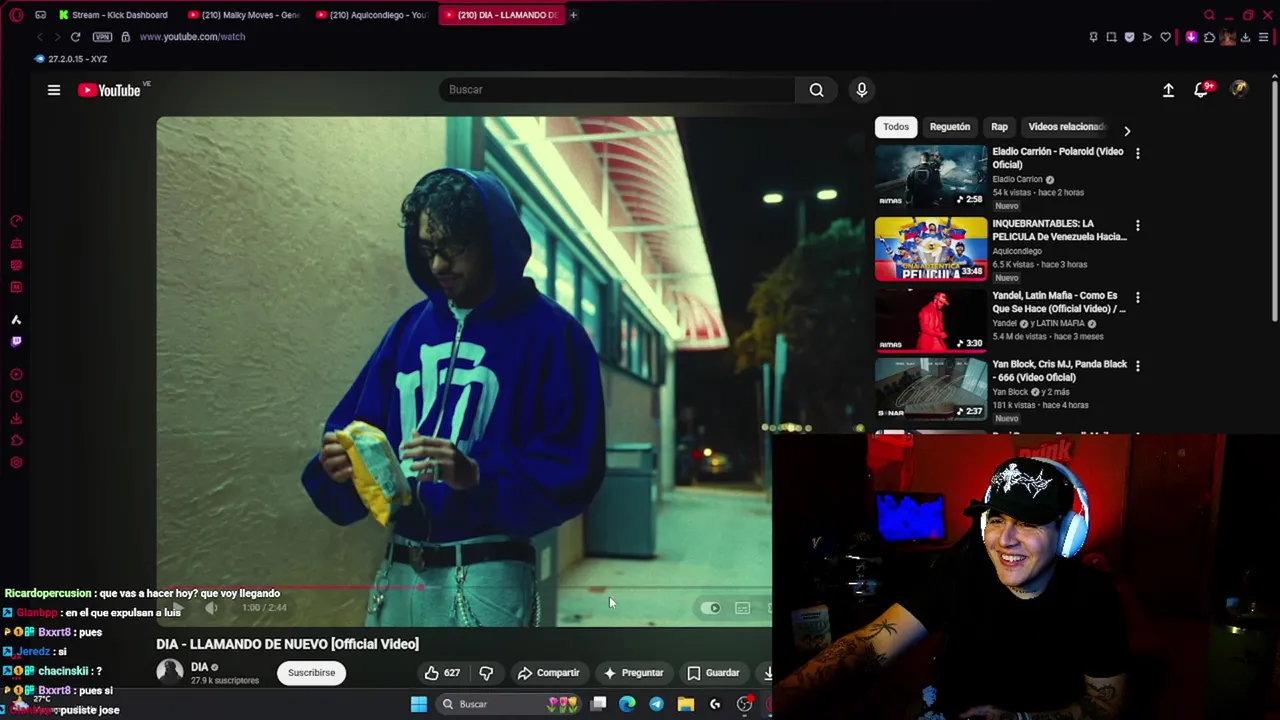Open INQUEBRANTABLES película video thumbnail

click(x=930, y=248)
